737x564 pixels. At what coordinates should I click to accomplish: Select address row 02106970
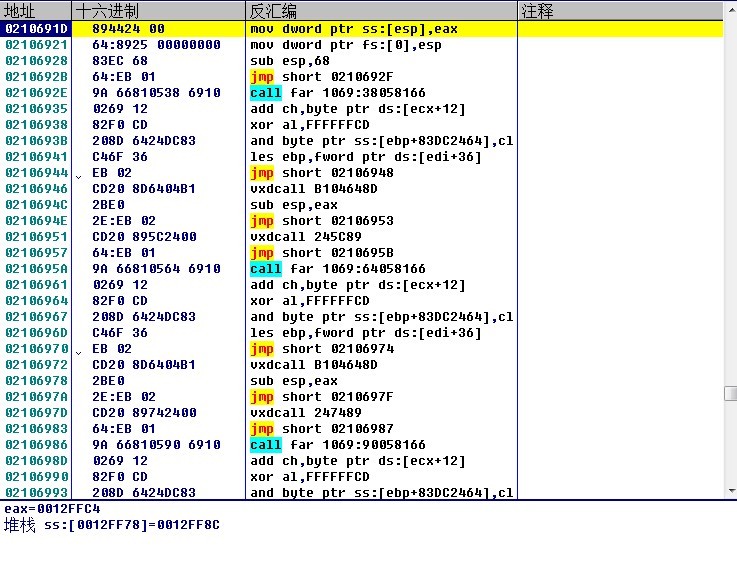tap(36, 348)
